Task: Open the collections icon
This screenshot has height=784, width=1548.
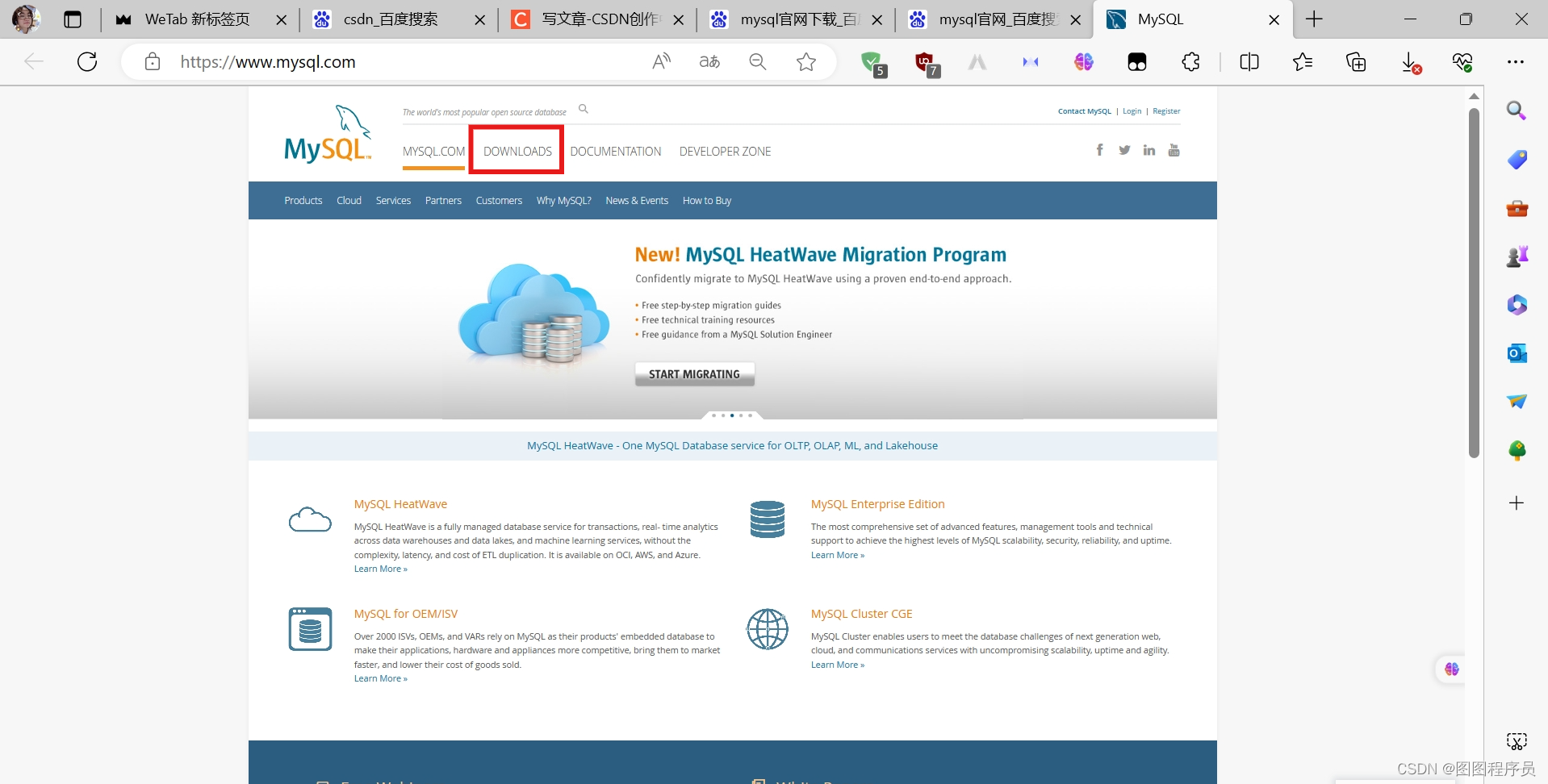Action: tap(1356, 61)
